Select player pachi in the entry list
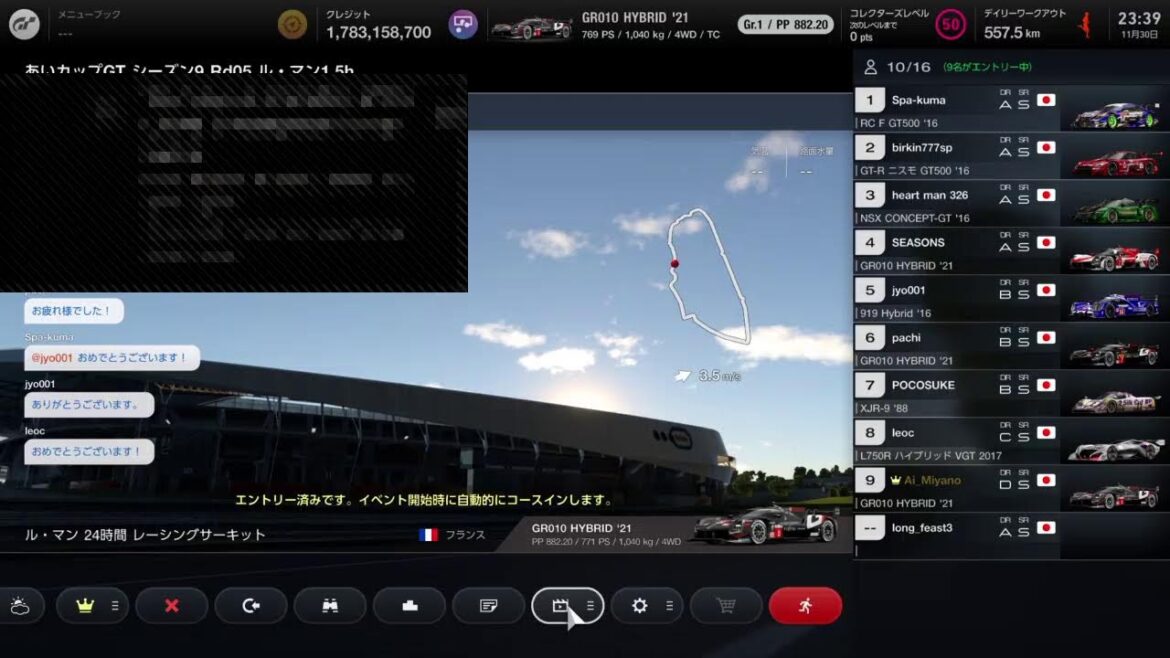Screen dimensions: 1170x658 pyautogui.click(x=1012, y=346)
